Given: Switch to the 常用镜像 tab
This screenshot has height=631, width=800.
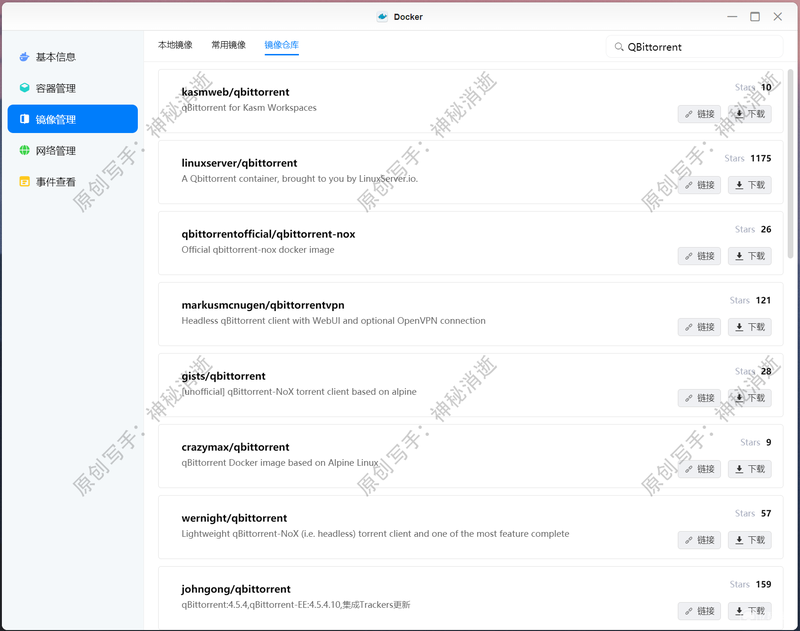Looking at the screenshot, I should pos(229,45).
